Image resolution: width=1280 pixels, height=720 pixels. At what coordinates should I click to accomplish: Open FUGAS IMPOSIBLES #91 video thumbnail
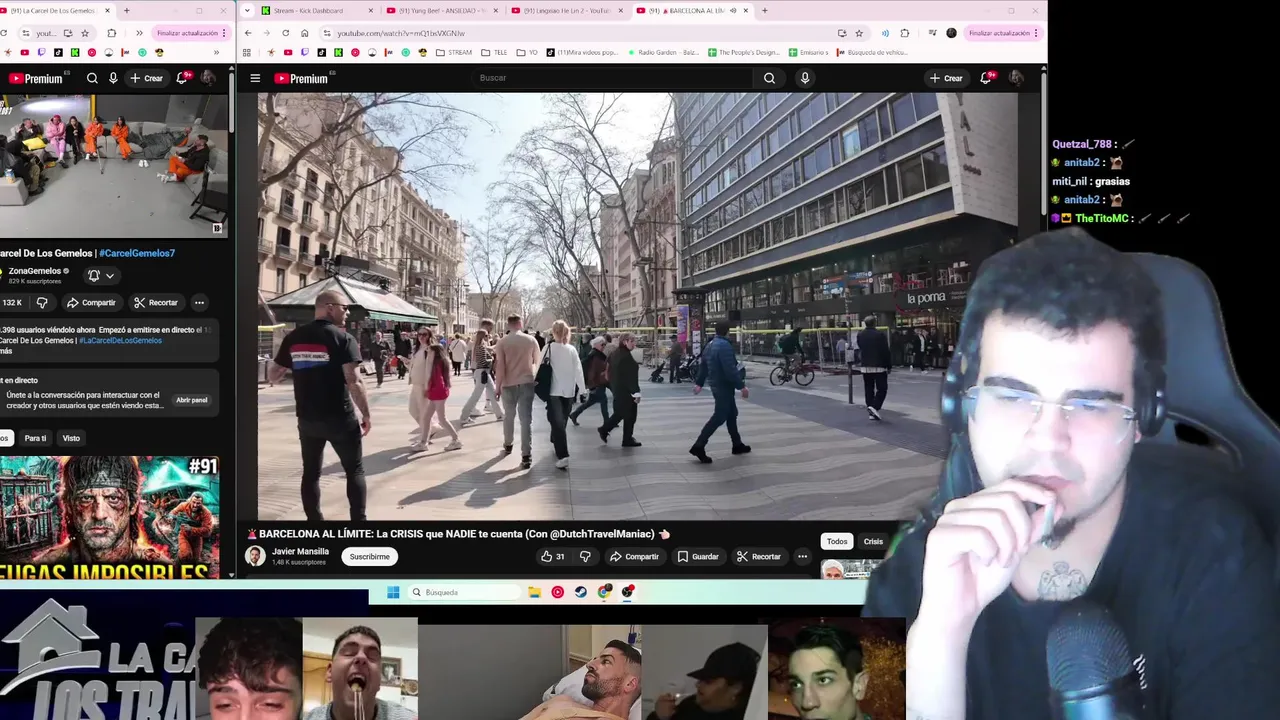(x=108, y=517)
